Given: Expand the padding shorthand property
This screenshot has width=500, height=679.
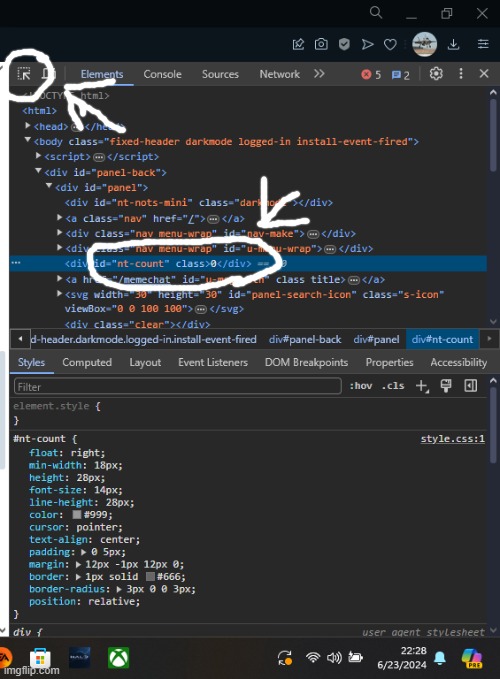Looking at the screenshot, I should point(84,552).
